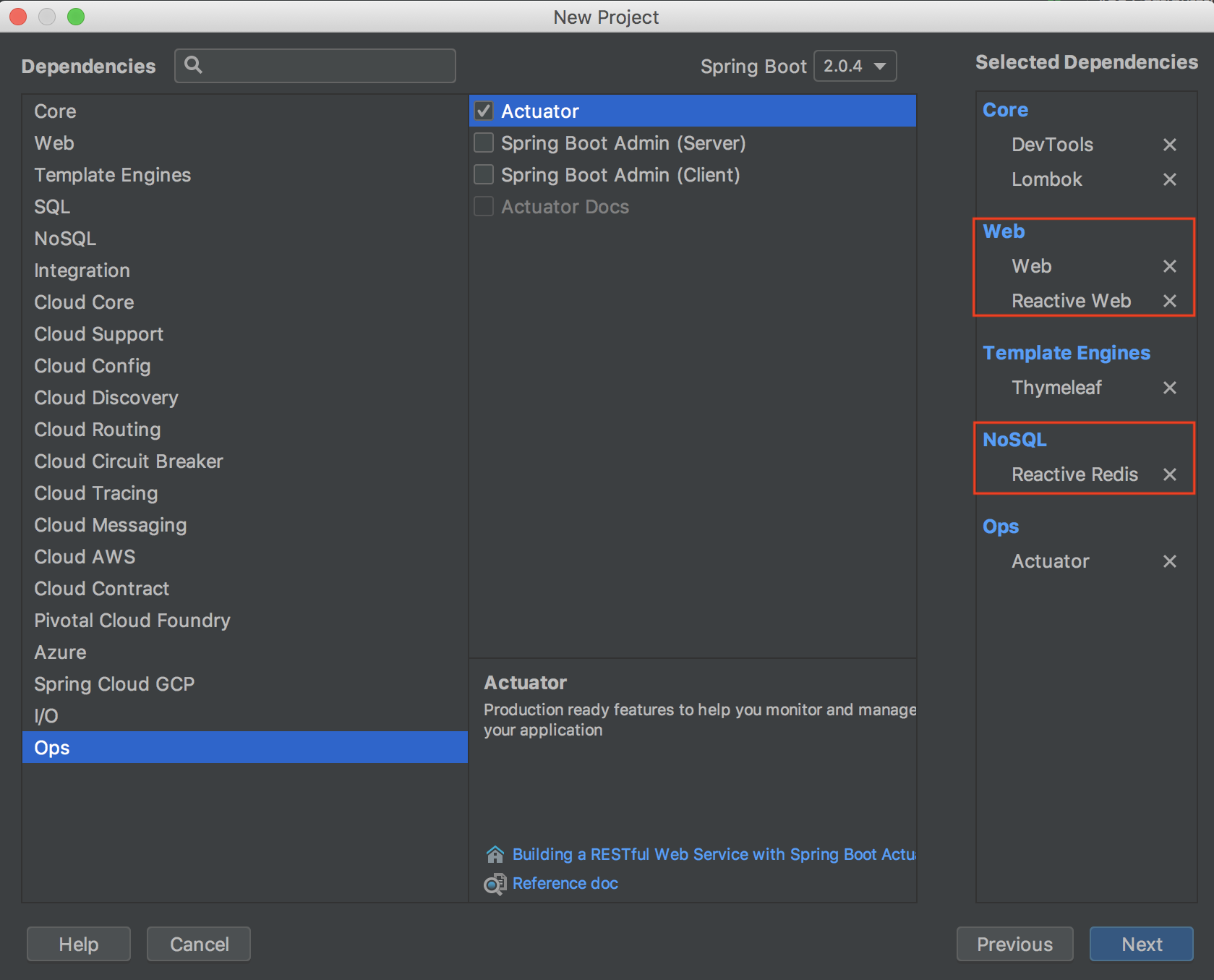Screen dimensions: 1214x980
Task: Click the NoSQL group header on the right
Action: [x=1014, y=440]
